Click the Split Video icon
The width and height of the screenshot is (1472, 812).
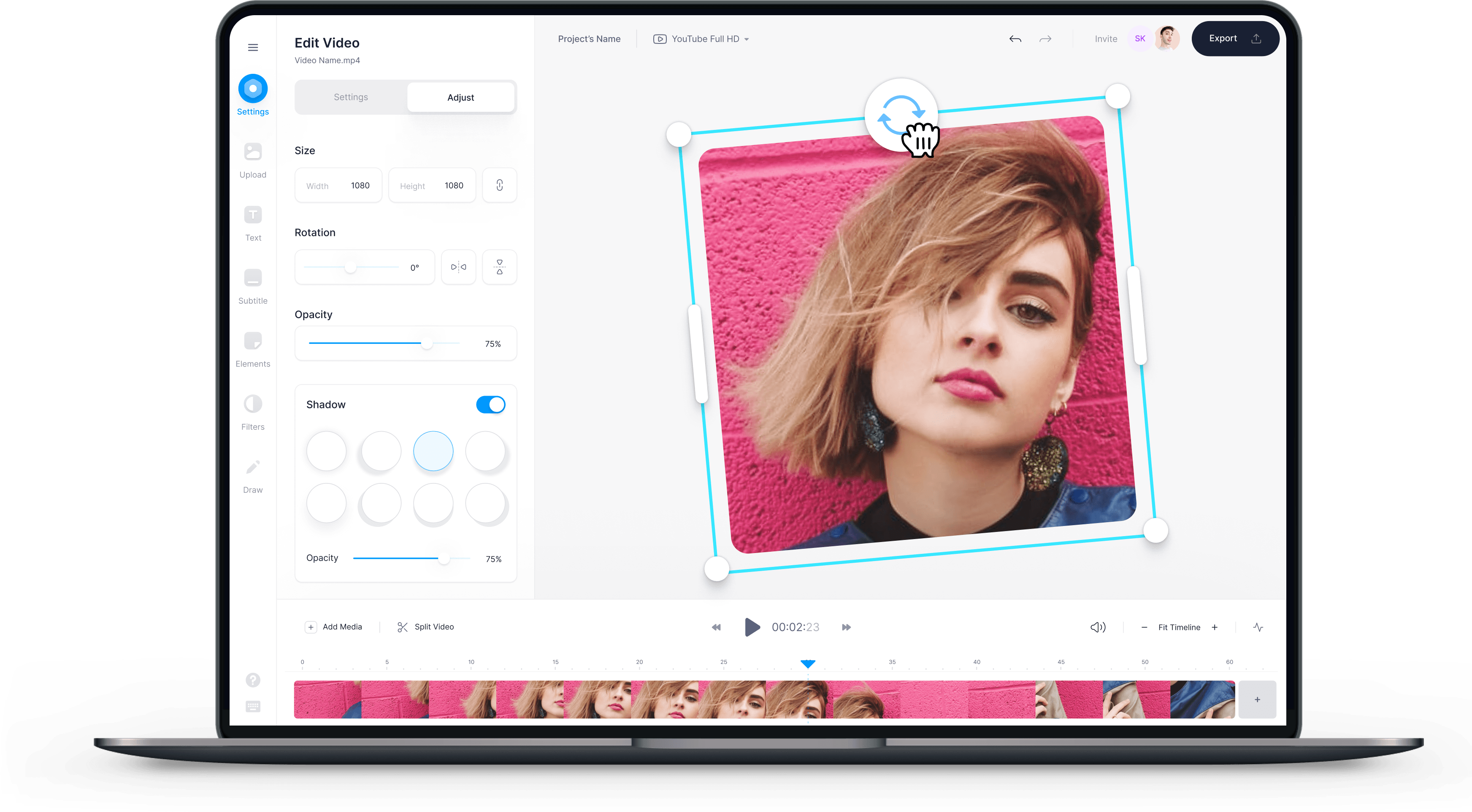400,627
